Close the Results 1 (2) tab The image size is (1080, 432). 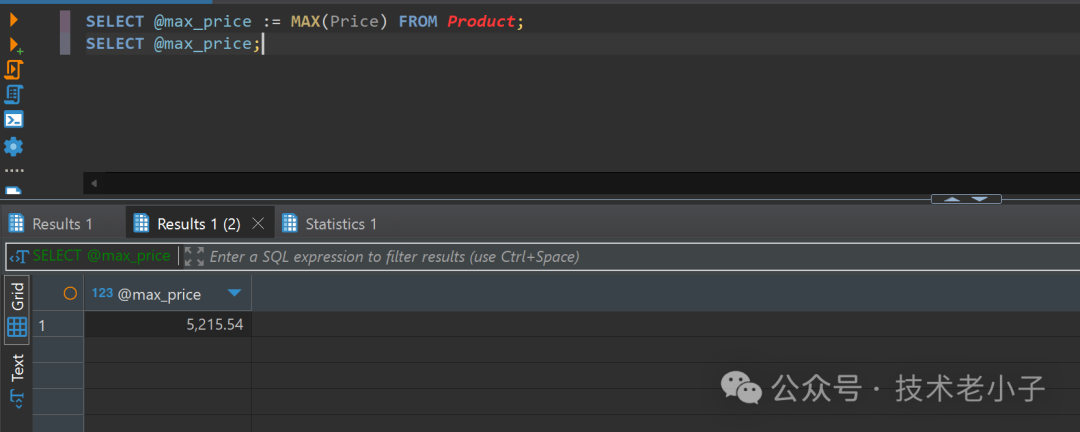pyautogui.click(x=258, y=224)
